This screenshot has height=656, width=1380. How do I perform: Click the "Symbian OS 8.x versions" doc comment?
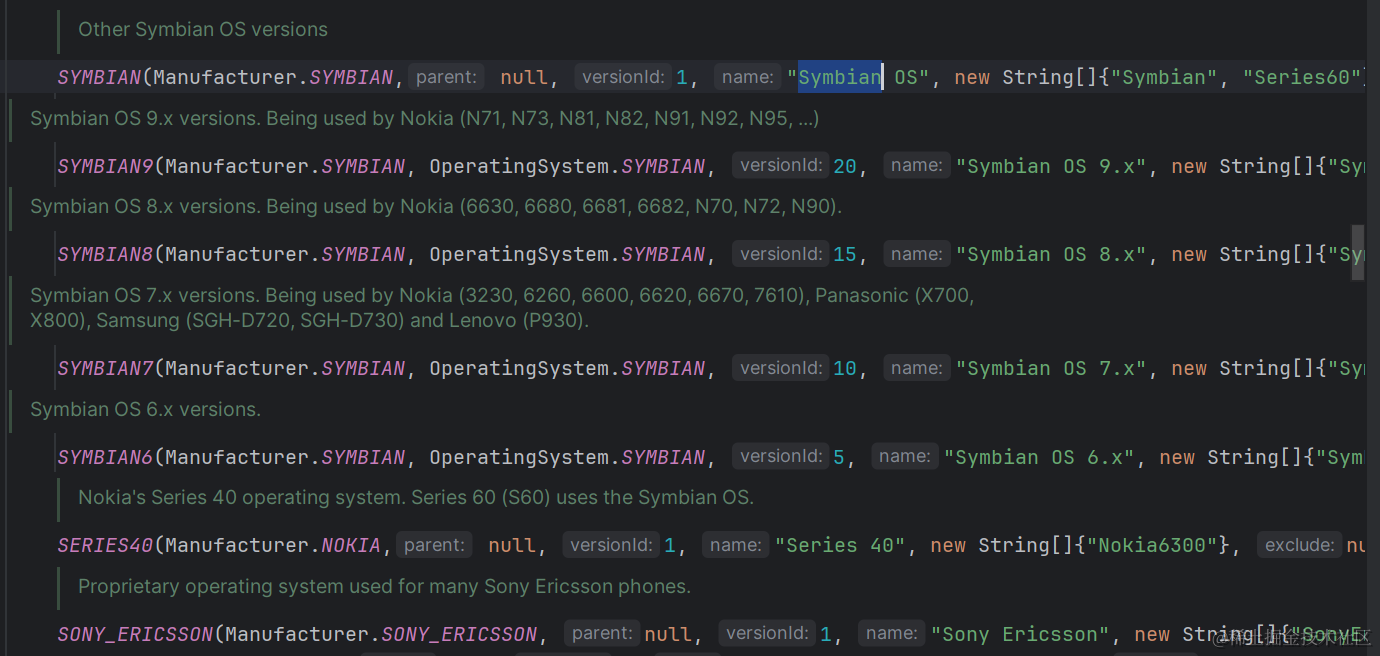436,206
